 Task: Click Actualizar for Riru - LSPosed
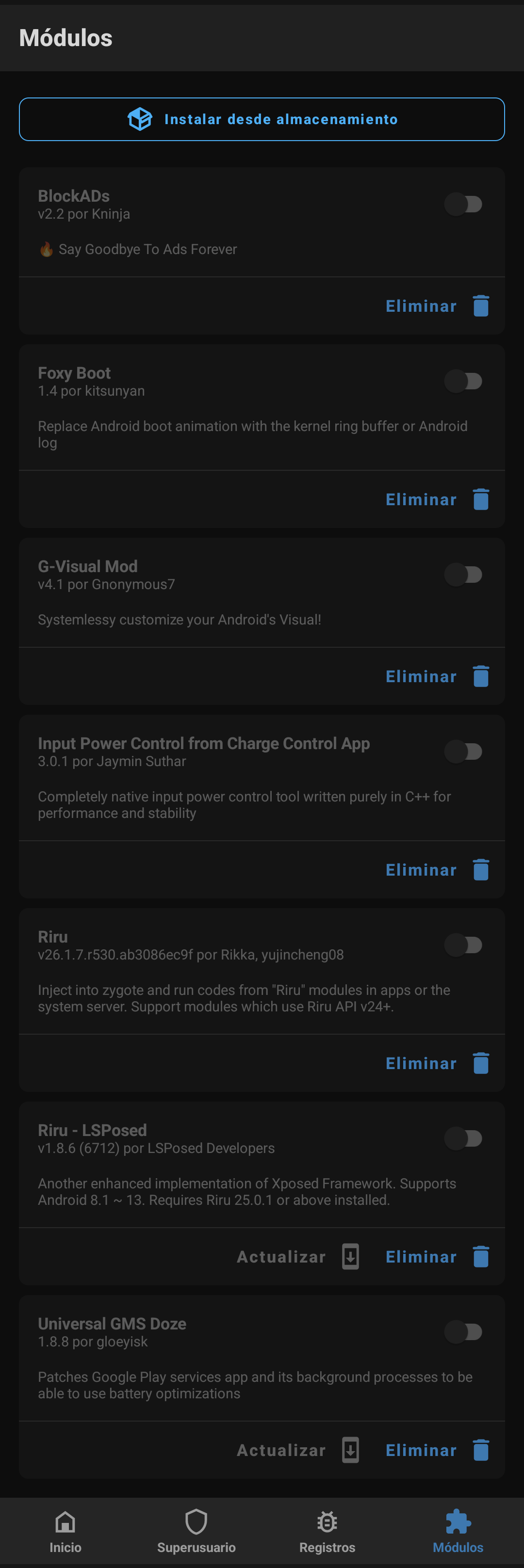click(x=281, y=1256)
